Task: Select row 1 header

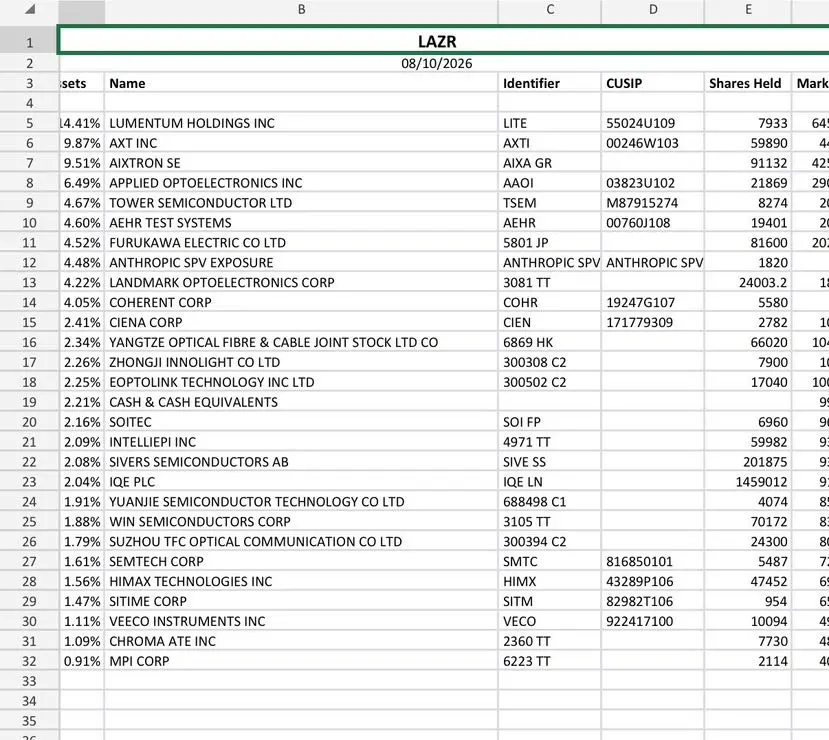Action: (29, 42)
